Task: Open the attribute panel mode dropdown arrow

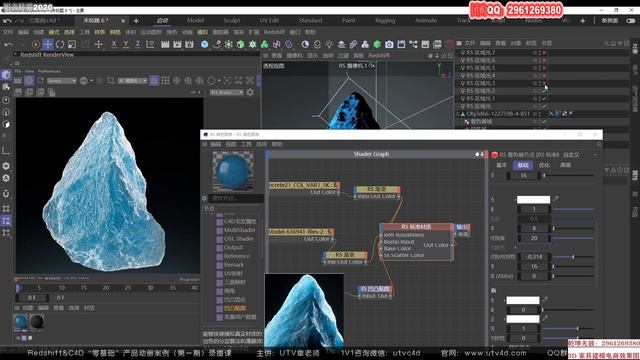Action: coord(596,155)
